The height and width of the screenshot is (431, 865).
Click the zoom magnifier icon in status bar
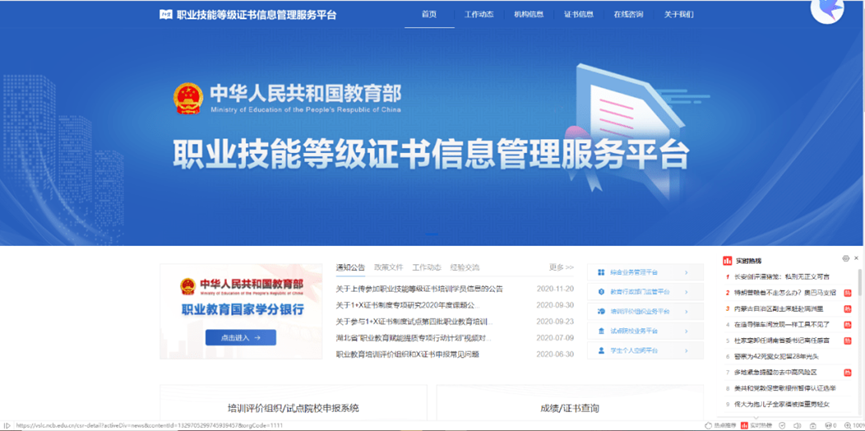[848, 425]
